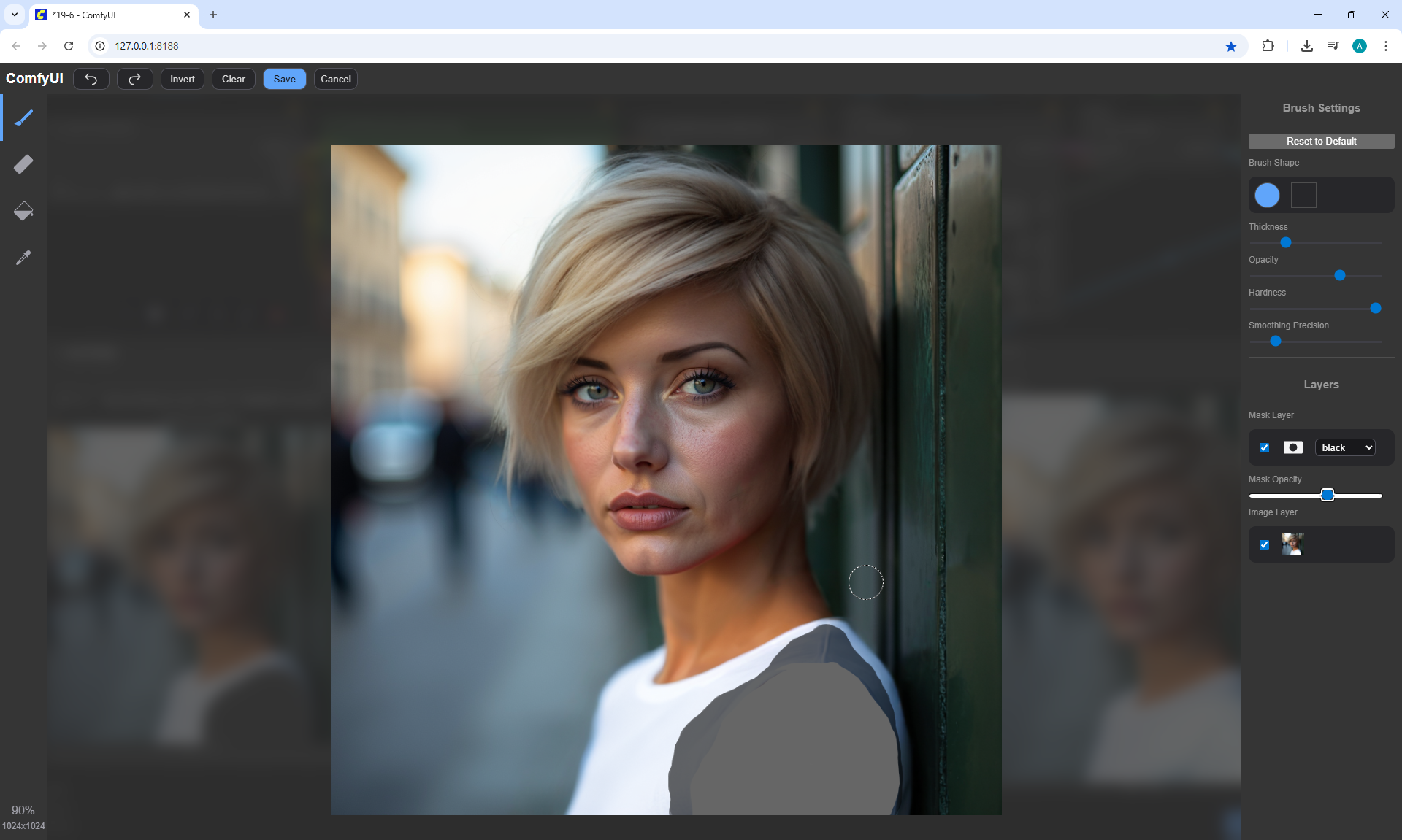Select the Eraser tool
Viewport: 1402px width, 840px height.
tap(23, 164)
